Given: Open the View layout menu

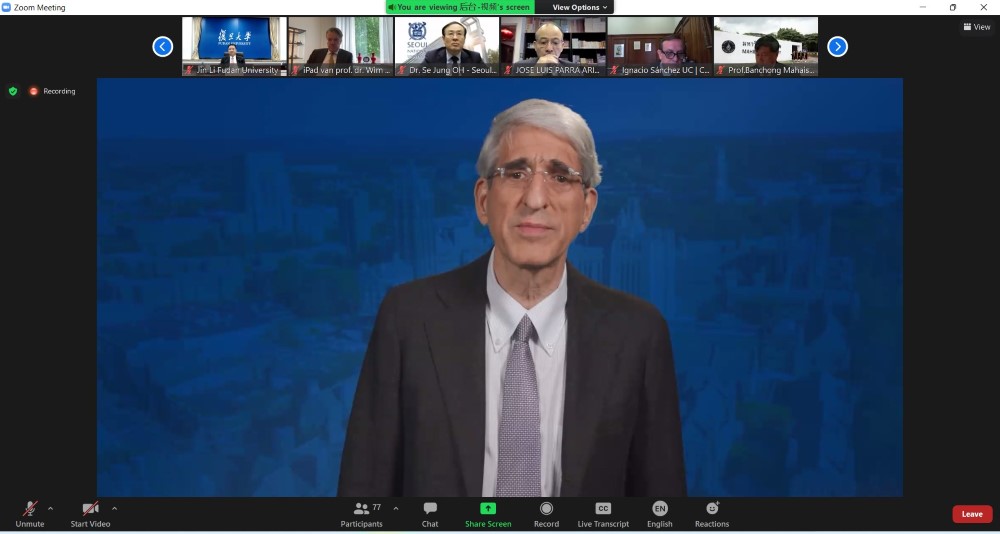Looking at the screenshot, I should [976, 27].
